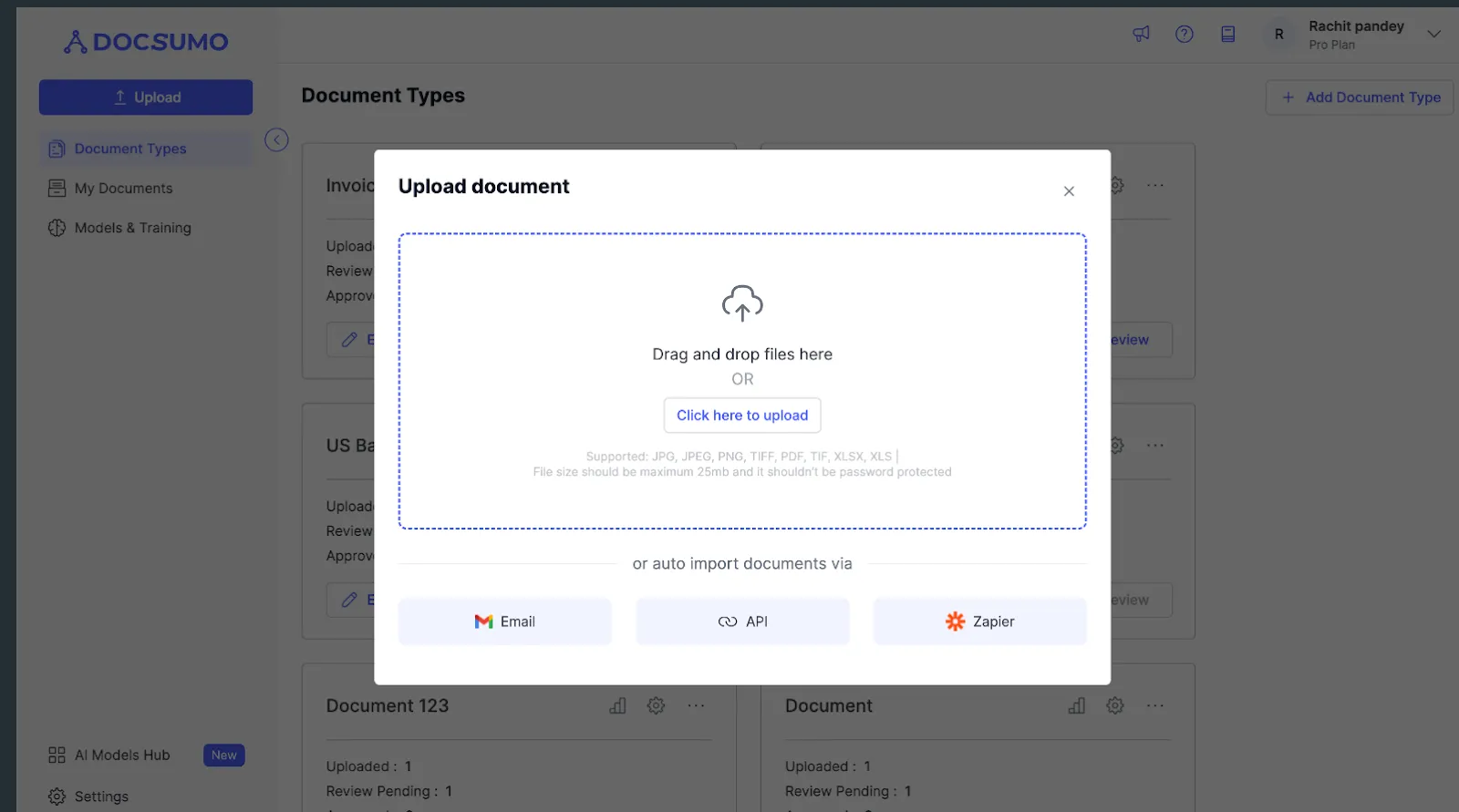The width and height of the screenshot is (1459, 812).
Task: Click the Settings gear icon in sidebar
Action: [x=57, y=797]
